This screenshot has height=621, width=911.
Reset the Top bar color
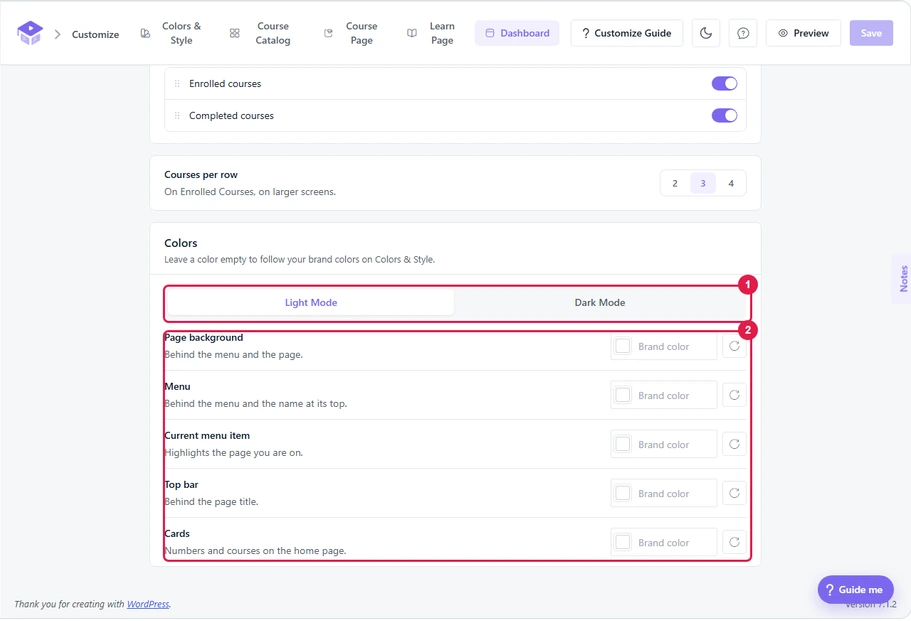[734, 493]
